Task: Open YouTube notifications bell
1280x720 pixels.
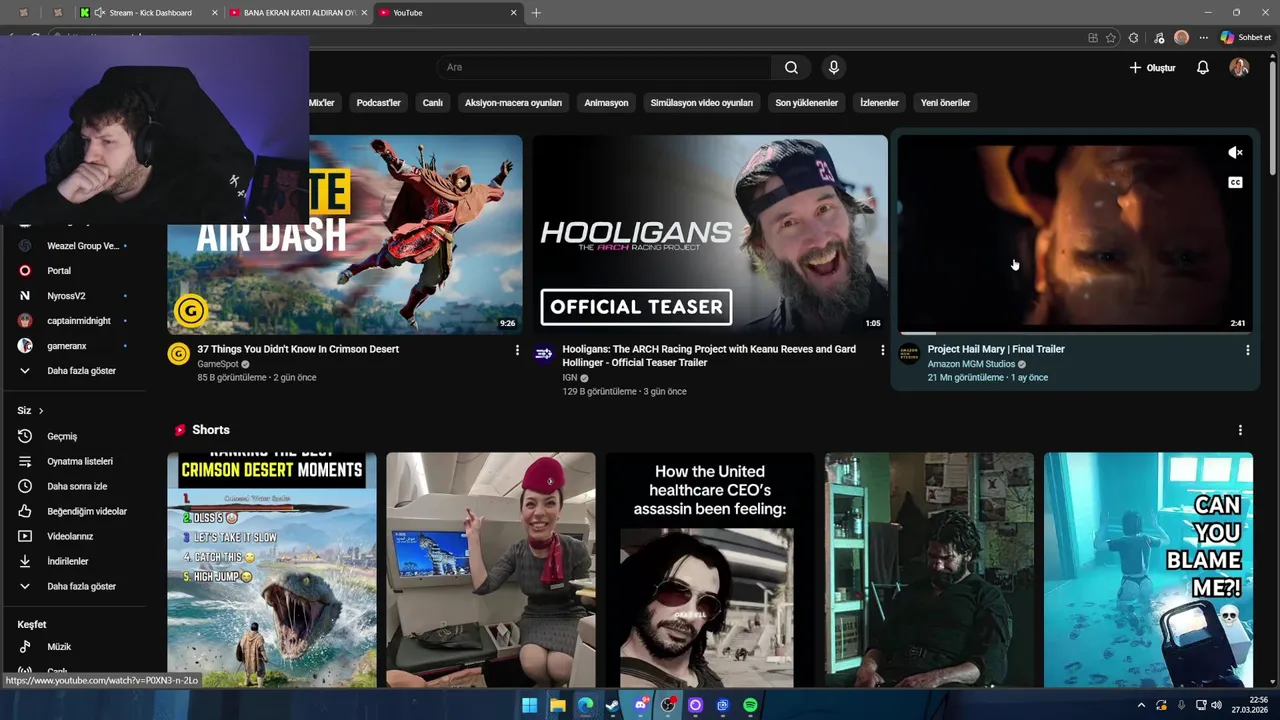Action: pyautogui.click(x=1203, y=67)
